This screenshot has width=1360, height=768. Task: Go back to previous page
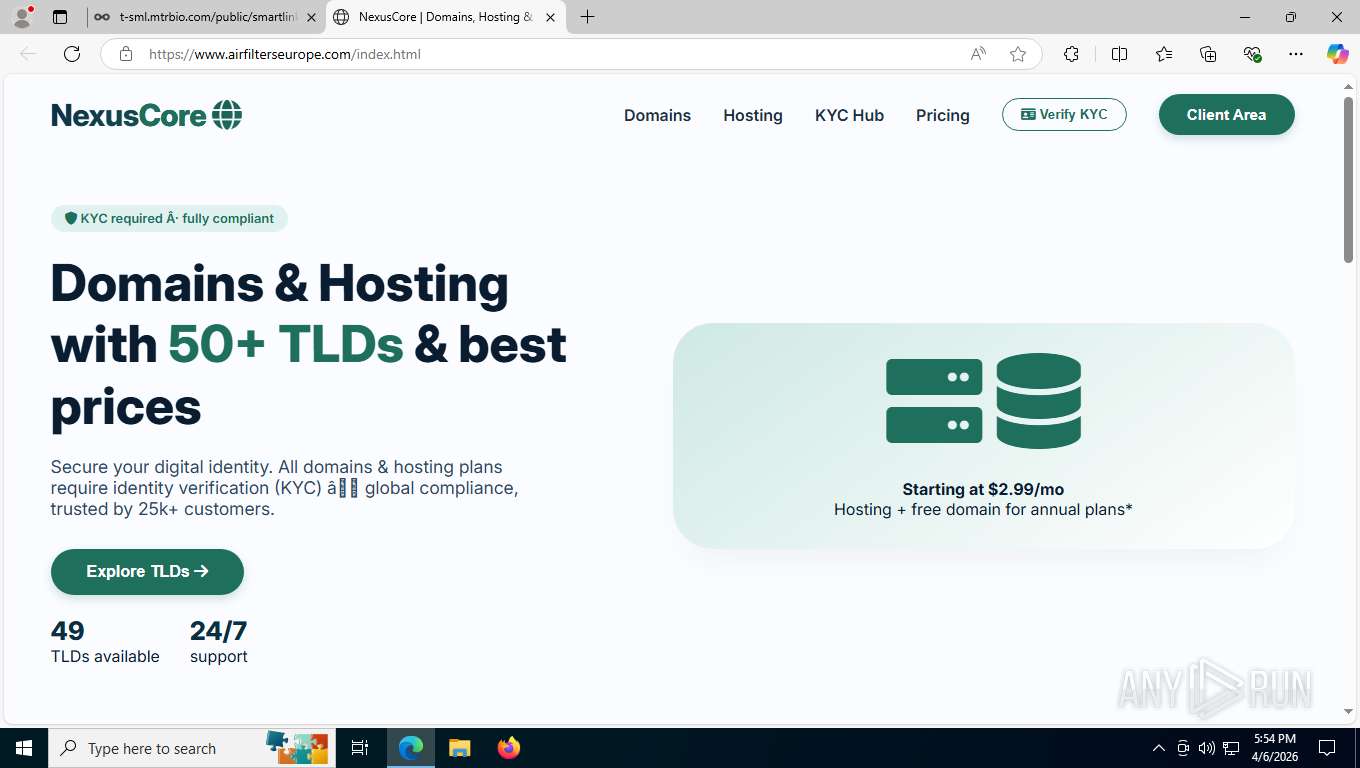pos(28,54)
